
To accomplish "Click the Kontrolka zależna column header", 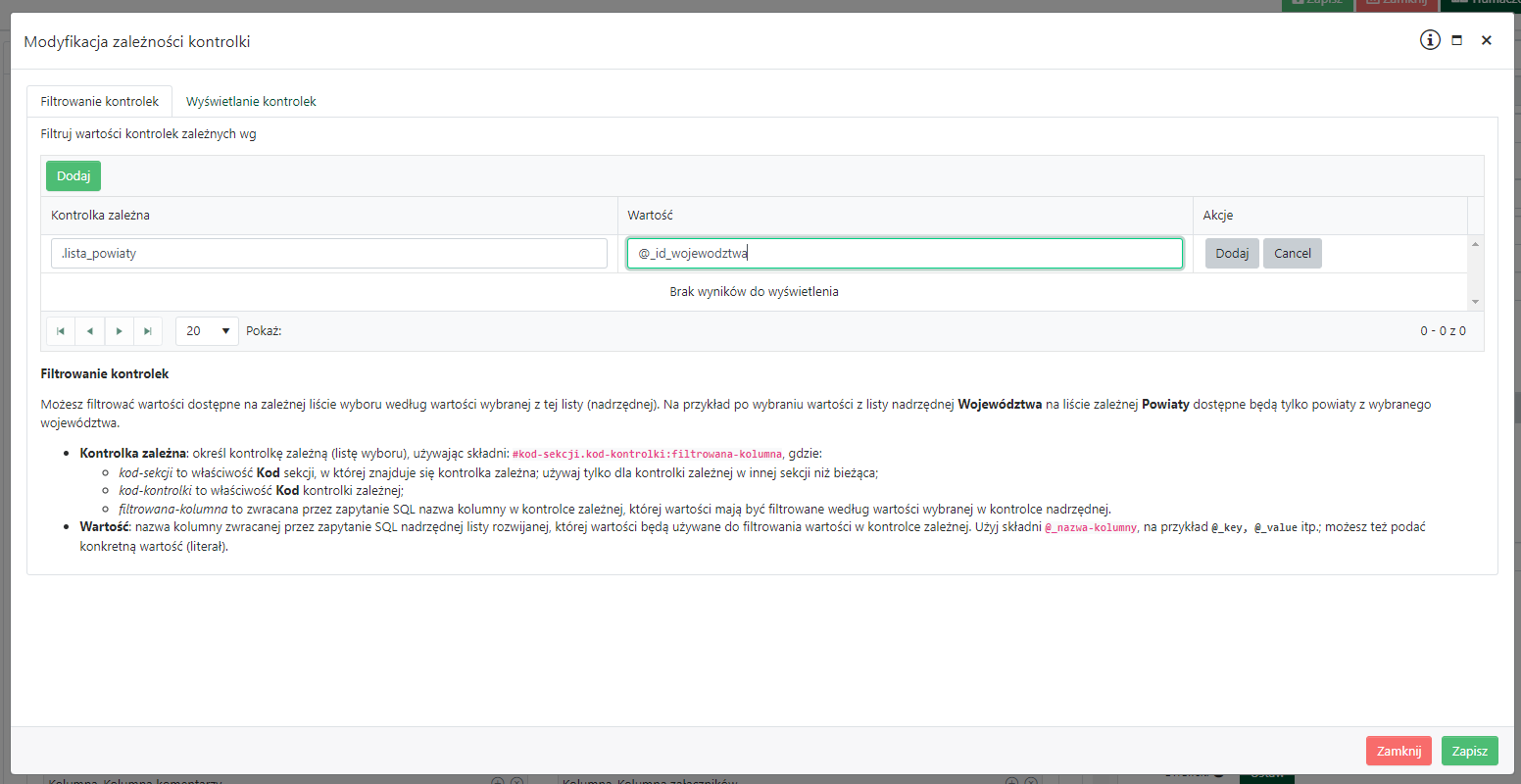I will [329, 215].
